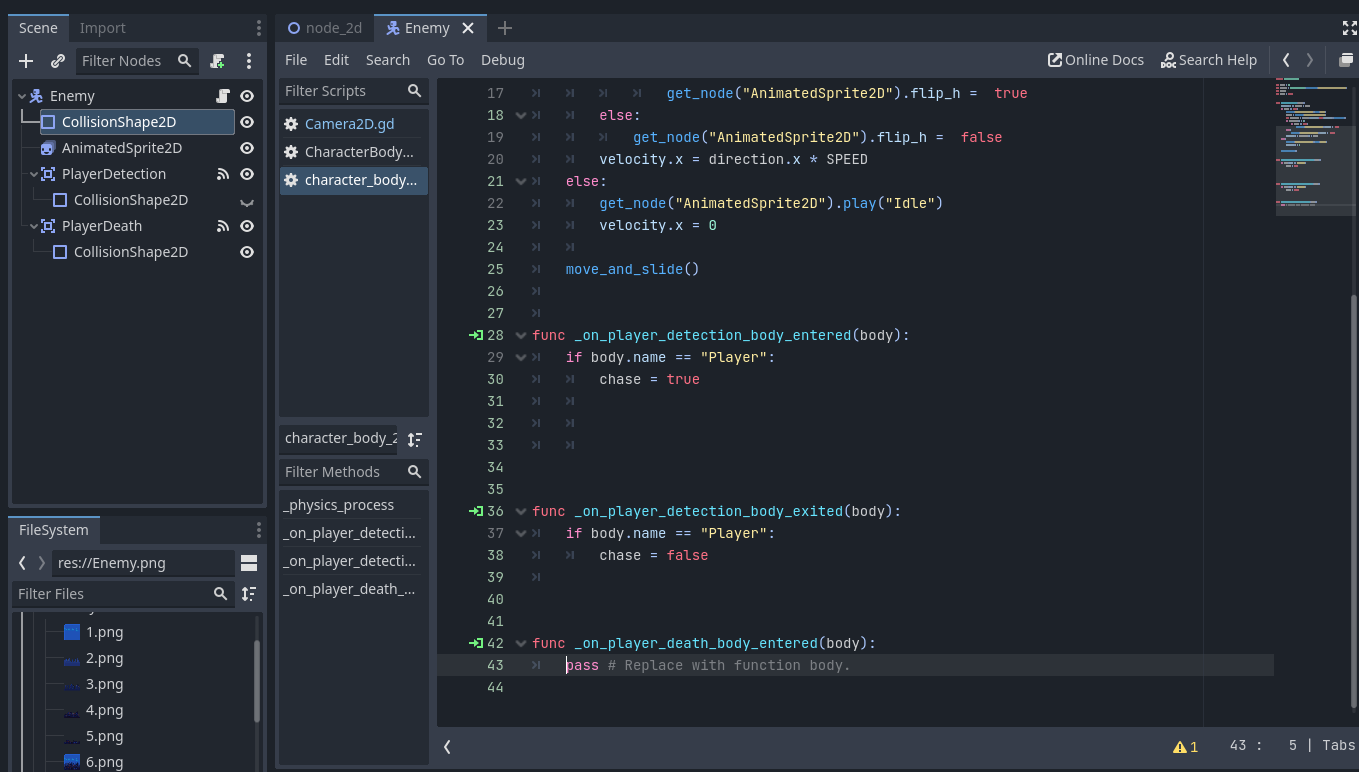Click in the Filter Scripts search field

click(x=342, y=91)
